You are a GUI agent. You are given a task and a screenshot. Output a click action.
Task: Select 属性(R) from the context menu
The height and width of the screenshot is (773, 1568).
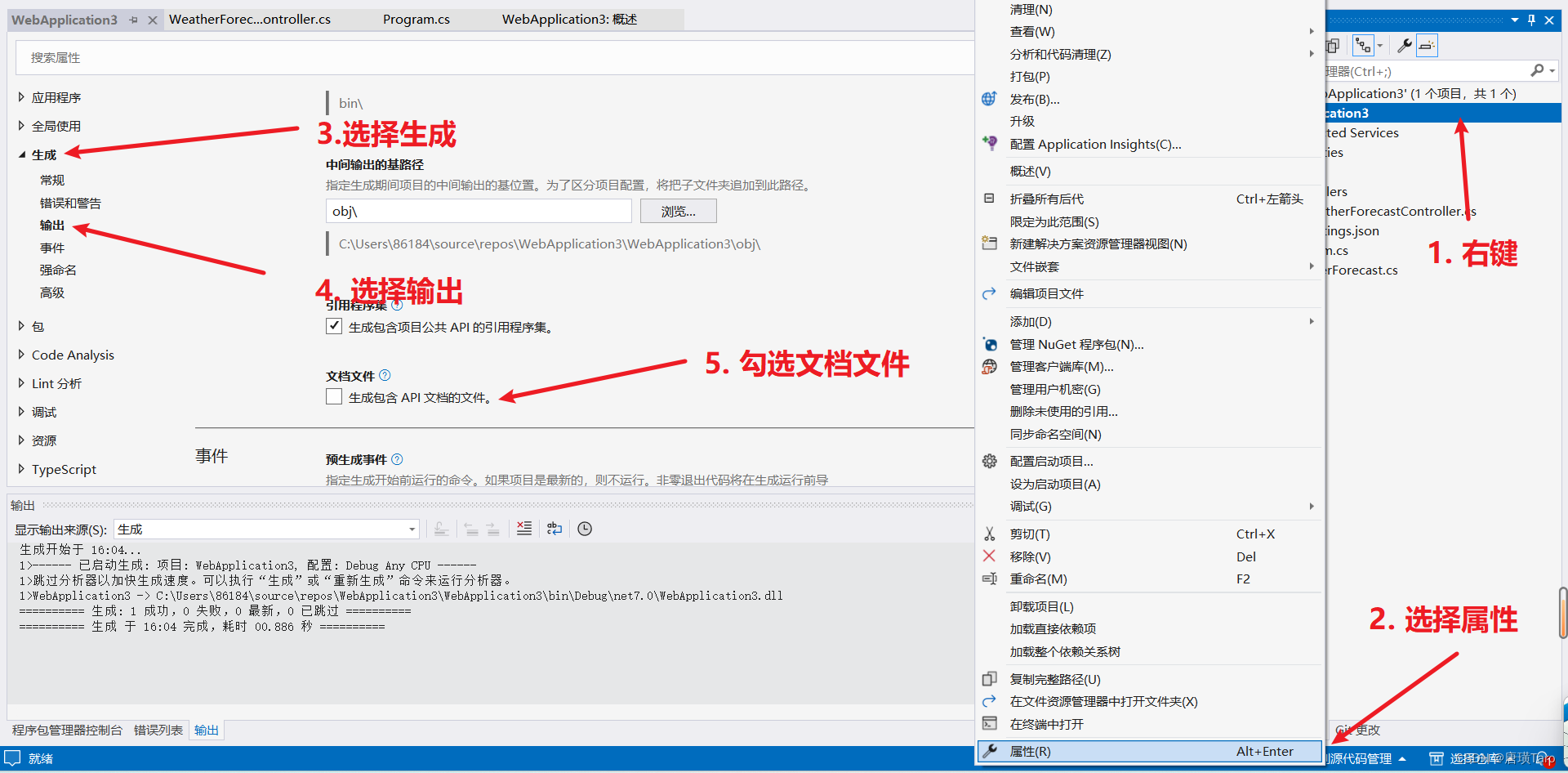[x=1149, y=751]
